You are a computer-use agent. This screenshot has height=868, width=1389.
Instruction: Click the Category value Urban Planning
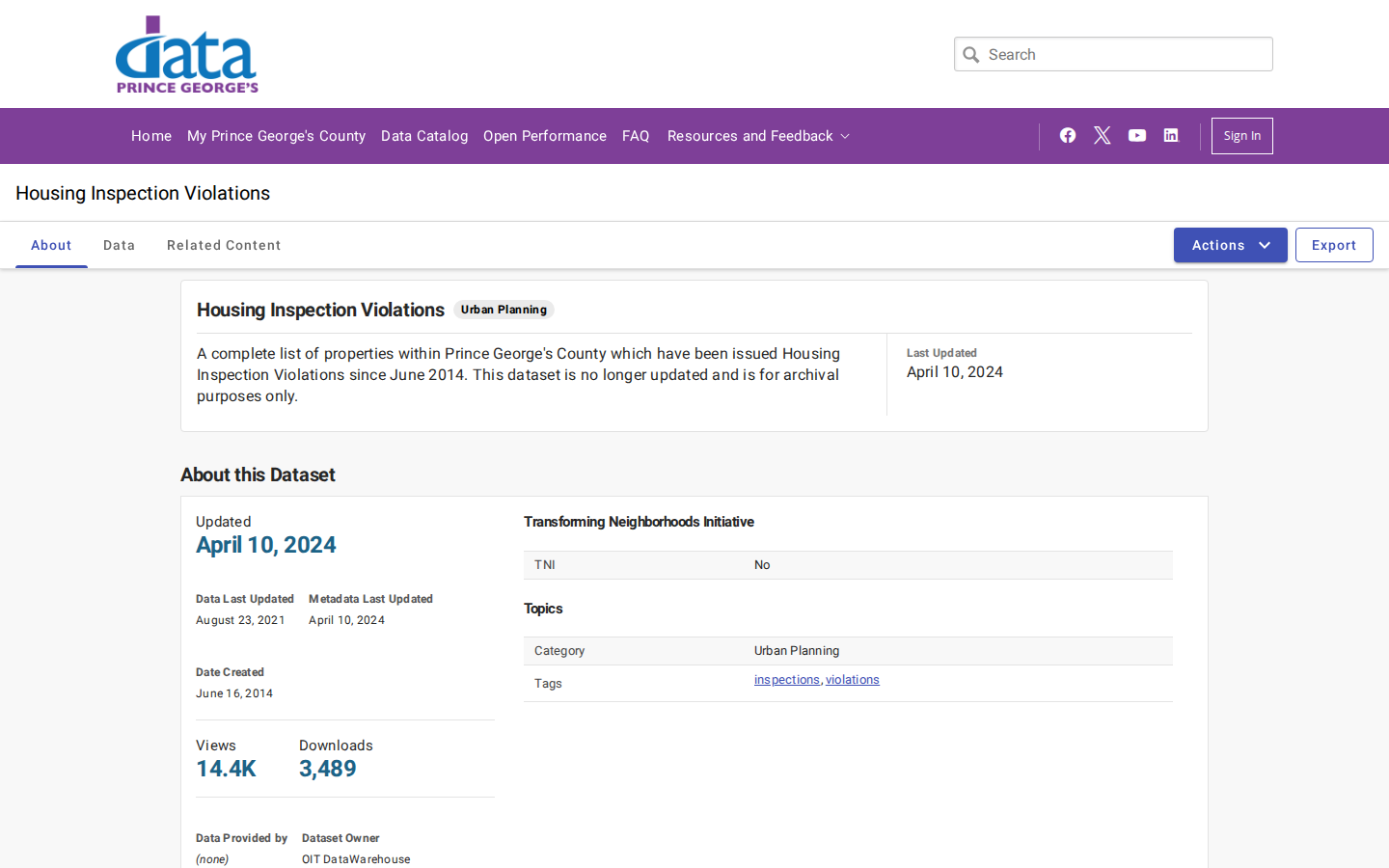tap(797, 651)
